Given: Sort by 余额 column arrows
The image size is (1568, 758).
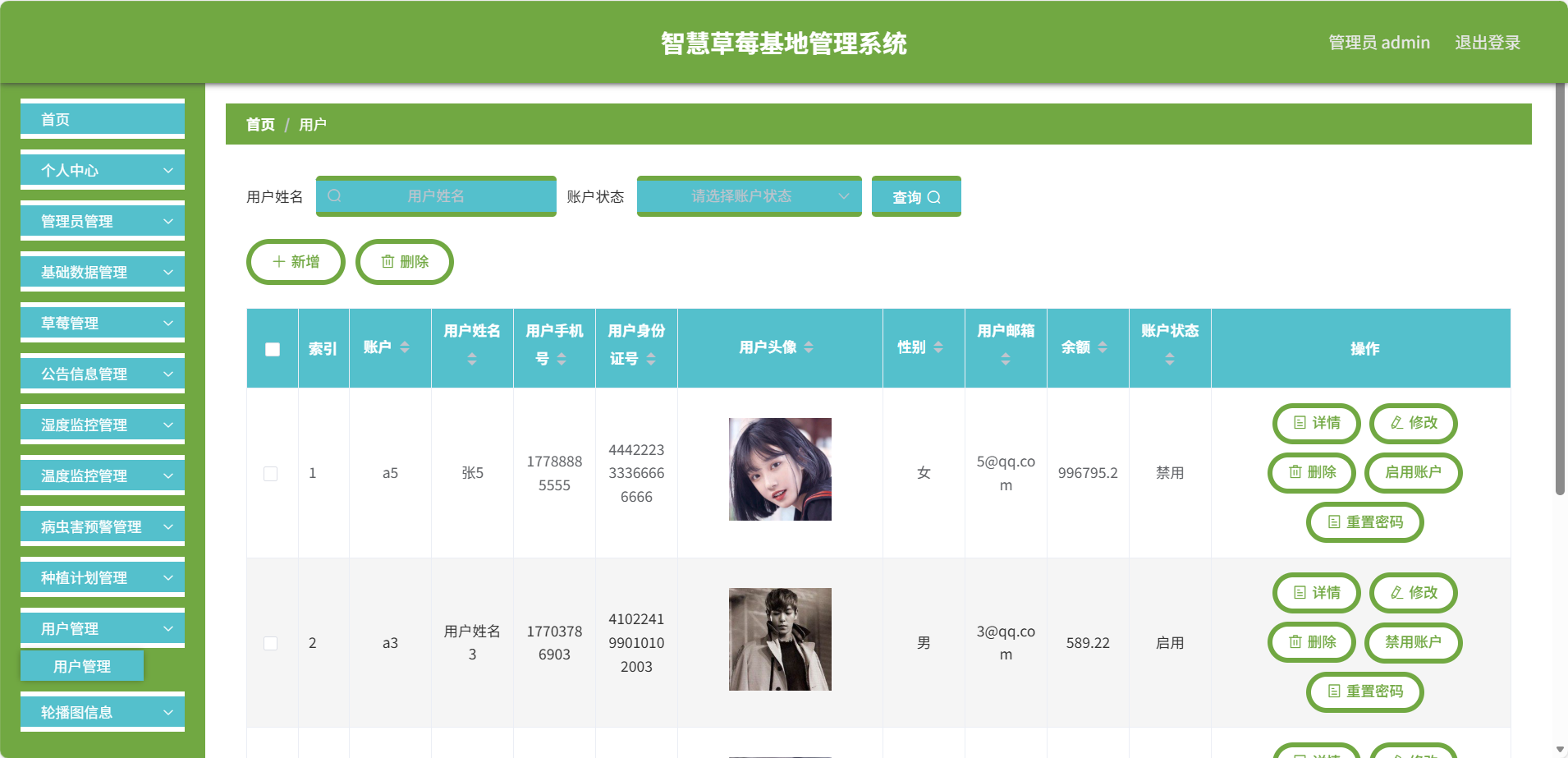Looking at the screenshot, I should (1103, 347).
